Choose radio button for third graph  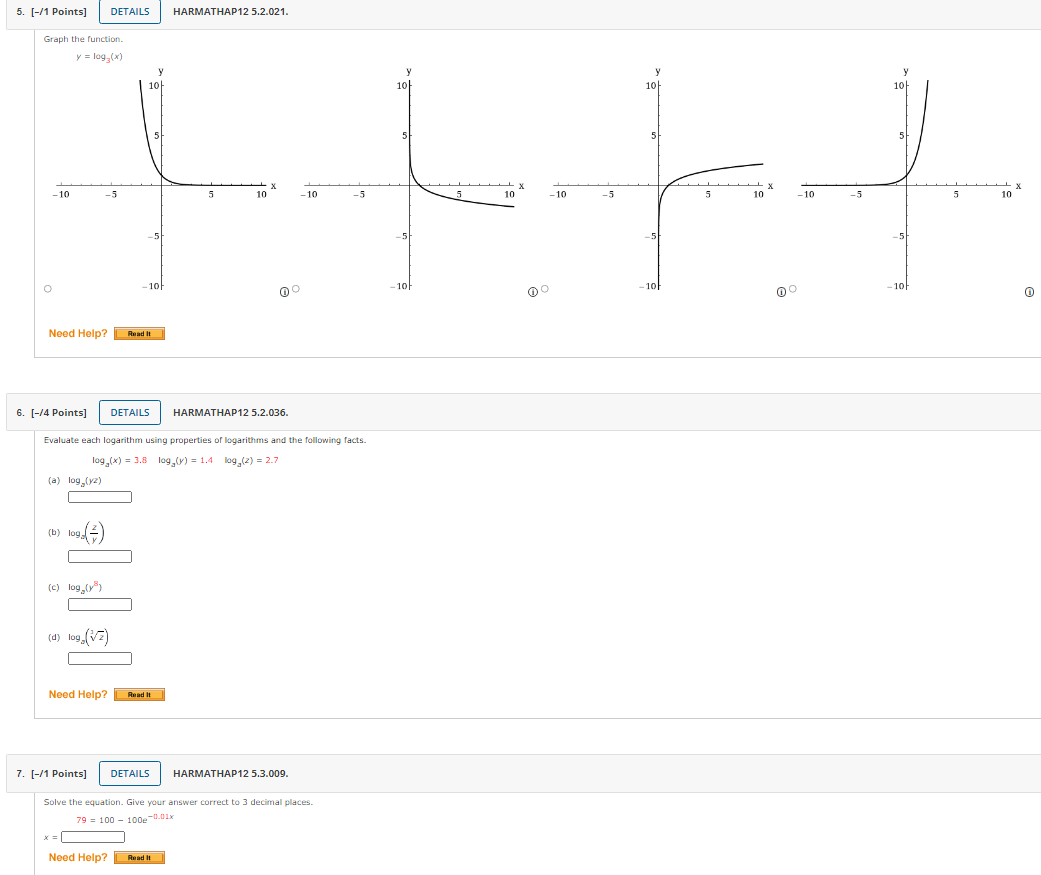tap(545, 291)
